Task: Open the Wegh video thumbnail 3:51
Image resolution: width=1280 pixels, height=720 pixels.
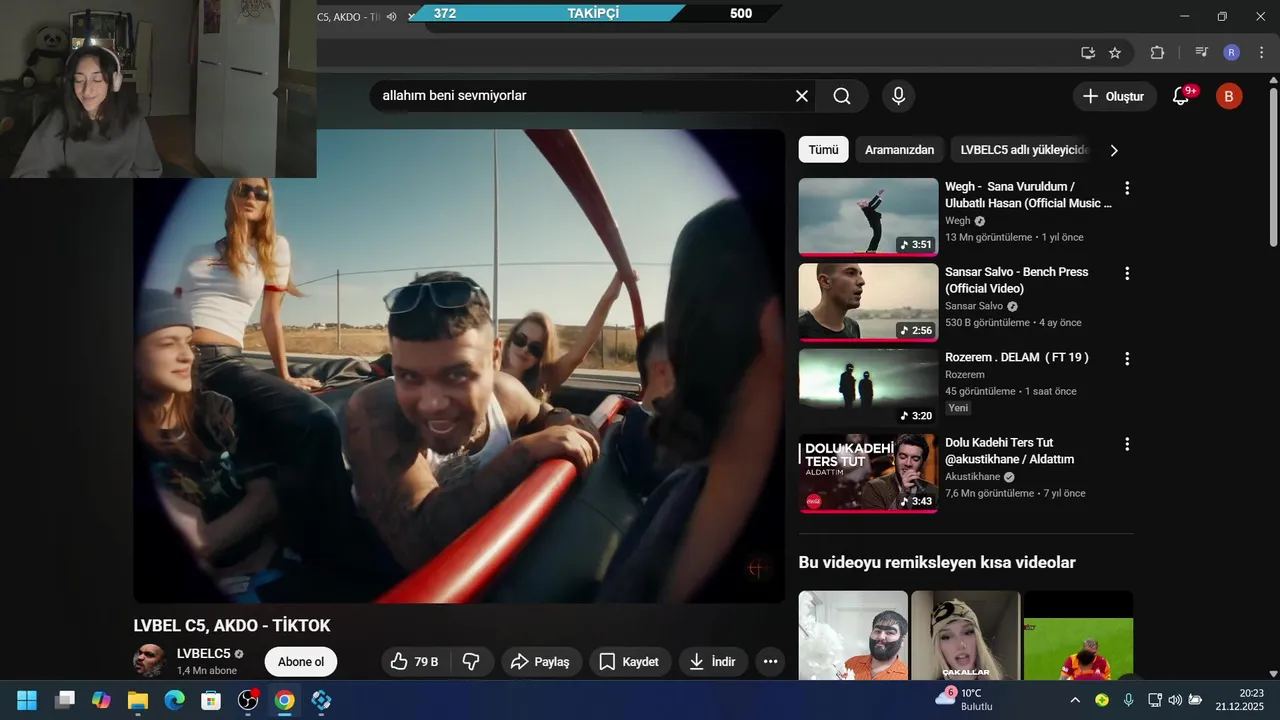Action: click(x=868, y=217)
